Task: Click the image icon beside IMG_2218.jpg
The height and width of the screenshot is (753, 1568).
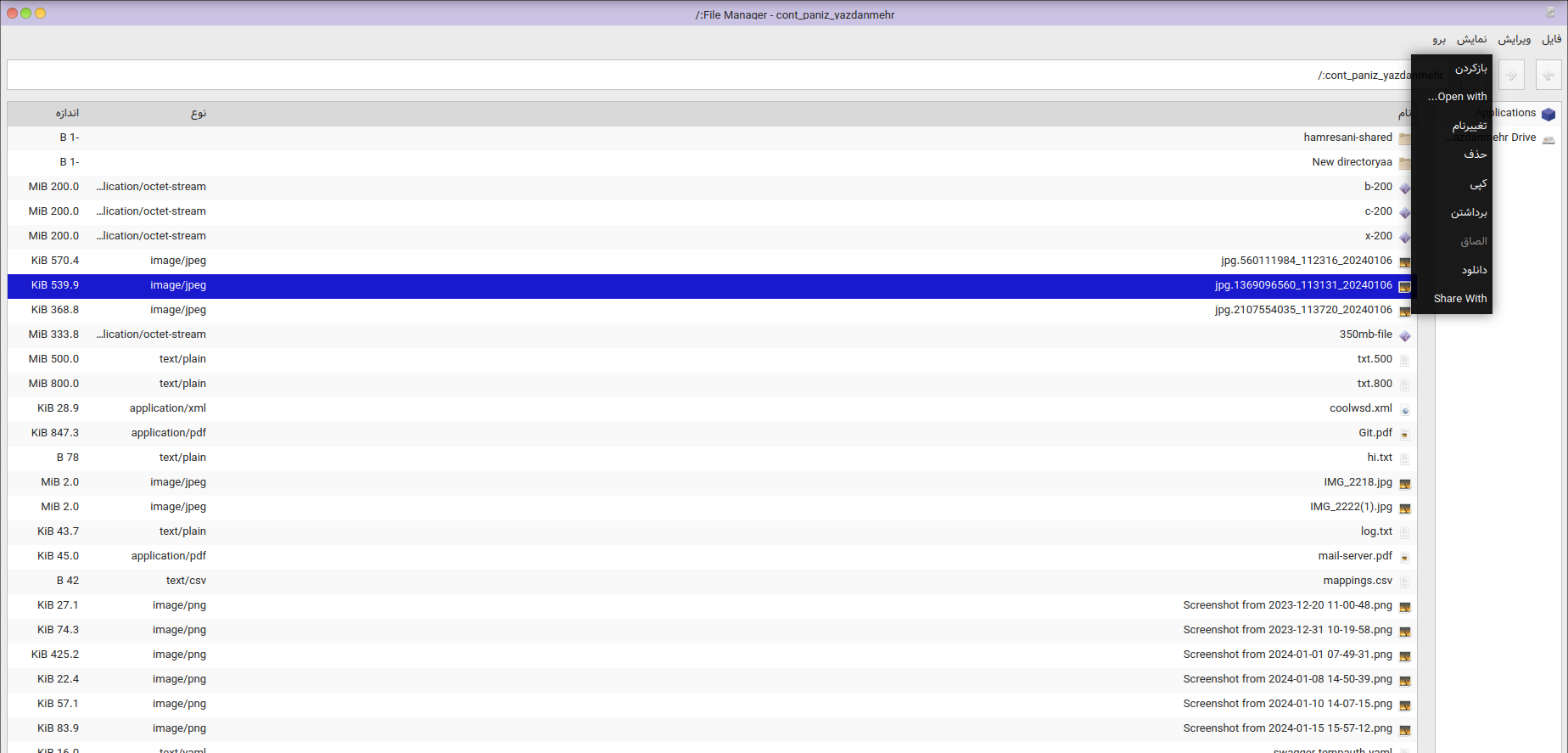Action: pos(1405,483)
